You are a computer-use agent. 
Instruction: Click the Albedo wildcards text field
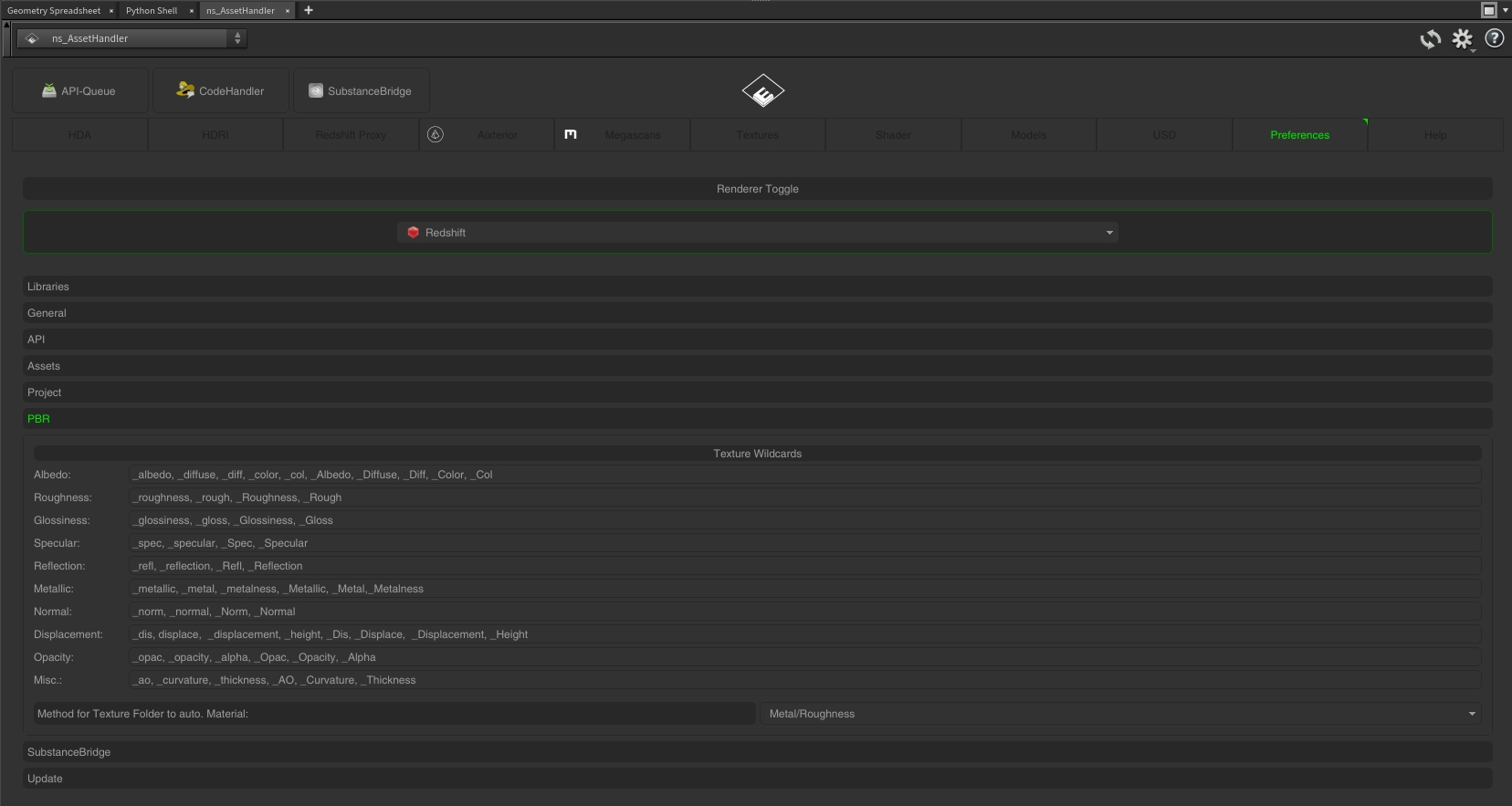pyautogui.click(x=803, y=475)
